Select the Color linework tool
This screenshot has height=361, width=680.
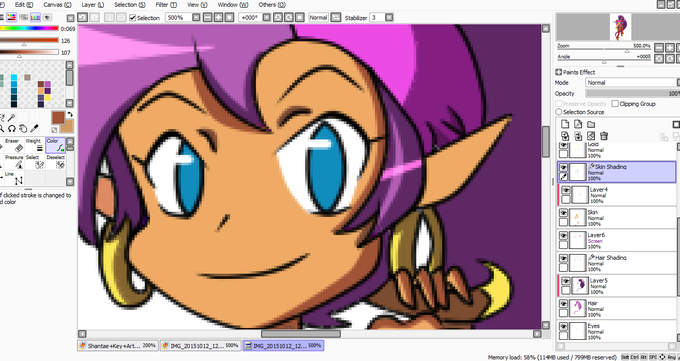[x=56, y=145]
